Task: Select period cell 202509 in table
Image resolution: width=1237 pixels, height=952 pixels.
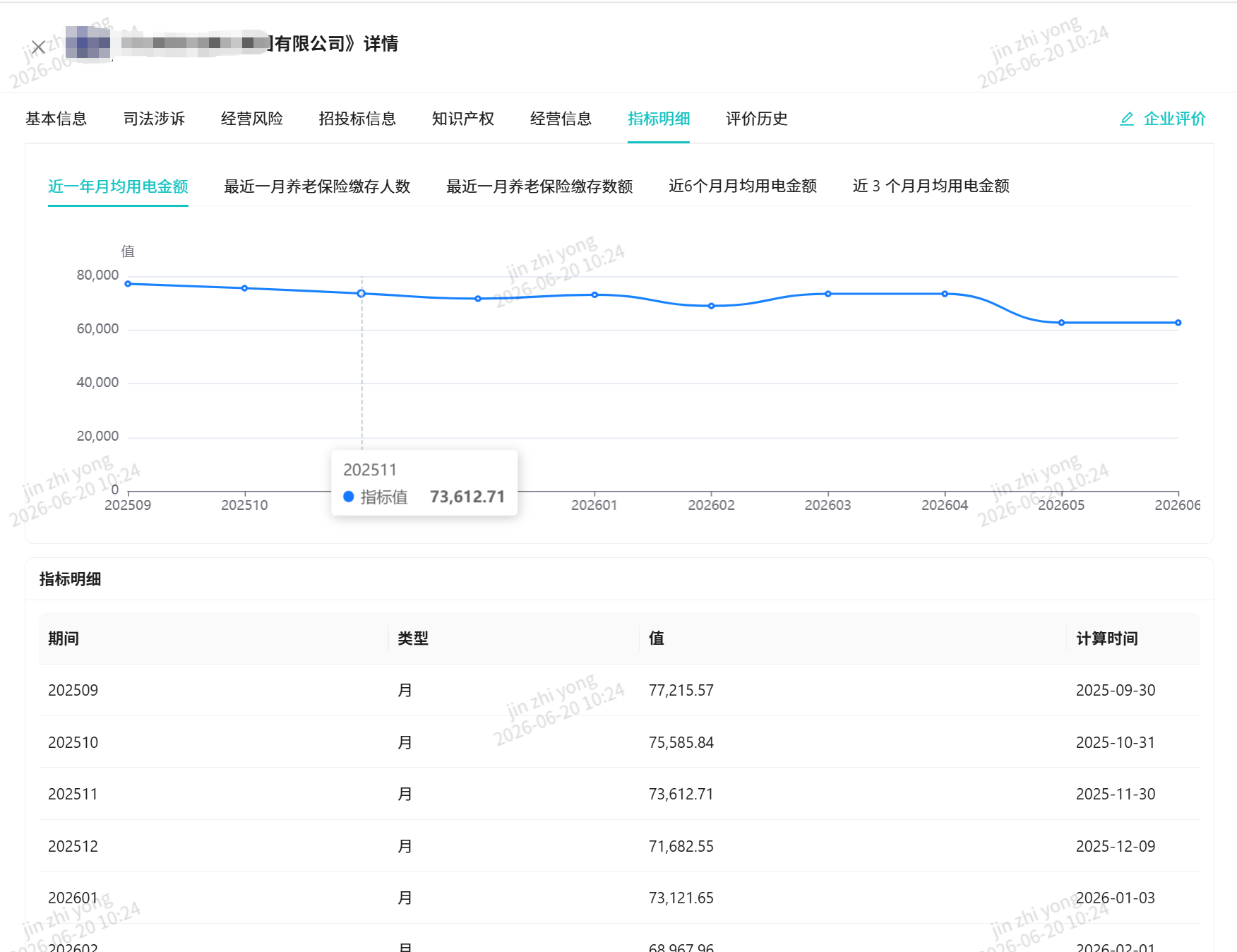Action: tap(73, 690)
